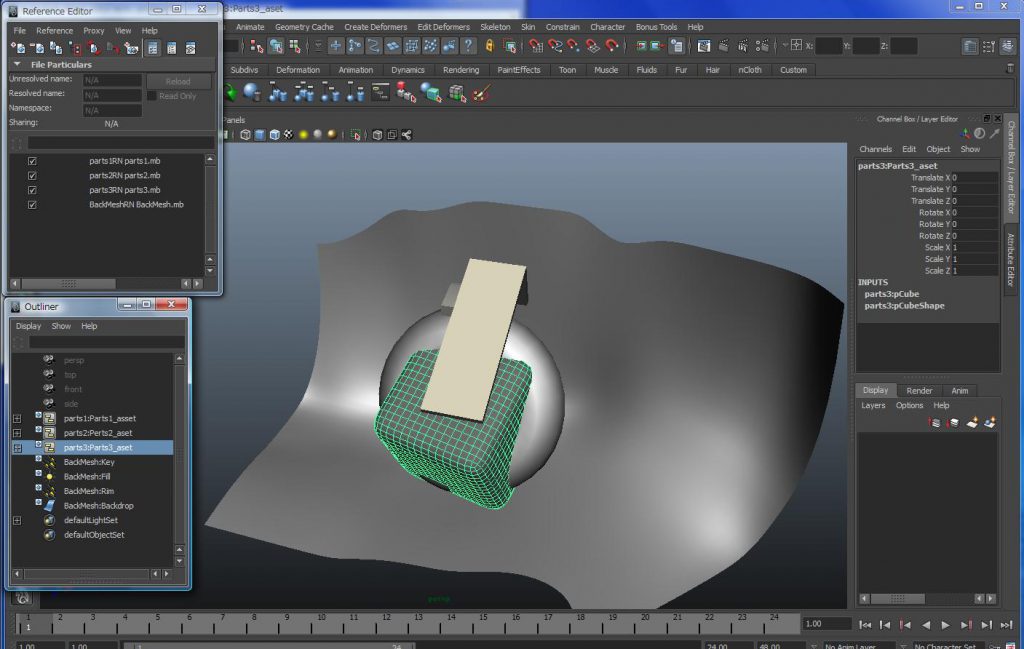The width and height of the screenshot is (1024, 649).
Task: Open the Outliner Display menu
Action: (x=28, y=326)
